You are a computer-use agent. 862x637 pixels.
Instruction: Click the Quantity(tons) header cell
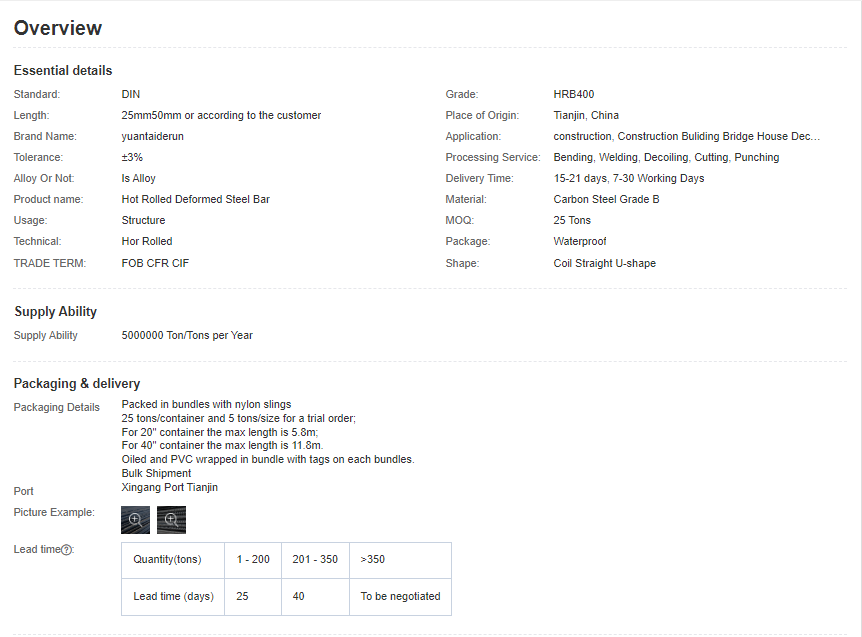[167, 560]
